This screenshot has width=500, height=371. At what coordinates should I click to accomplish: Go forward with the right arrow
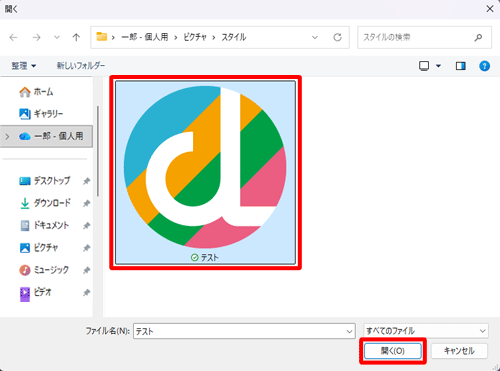[x=36, y=37]
